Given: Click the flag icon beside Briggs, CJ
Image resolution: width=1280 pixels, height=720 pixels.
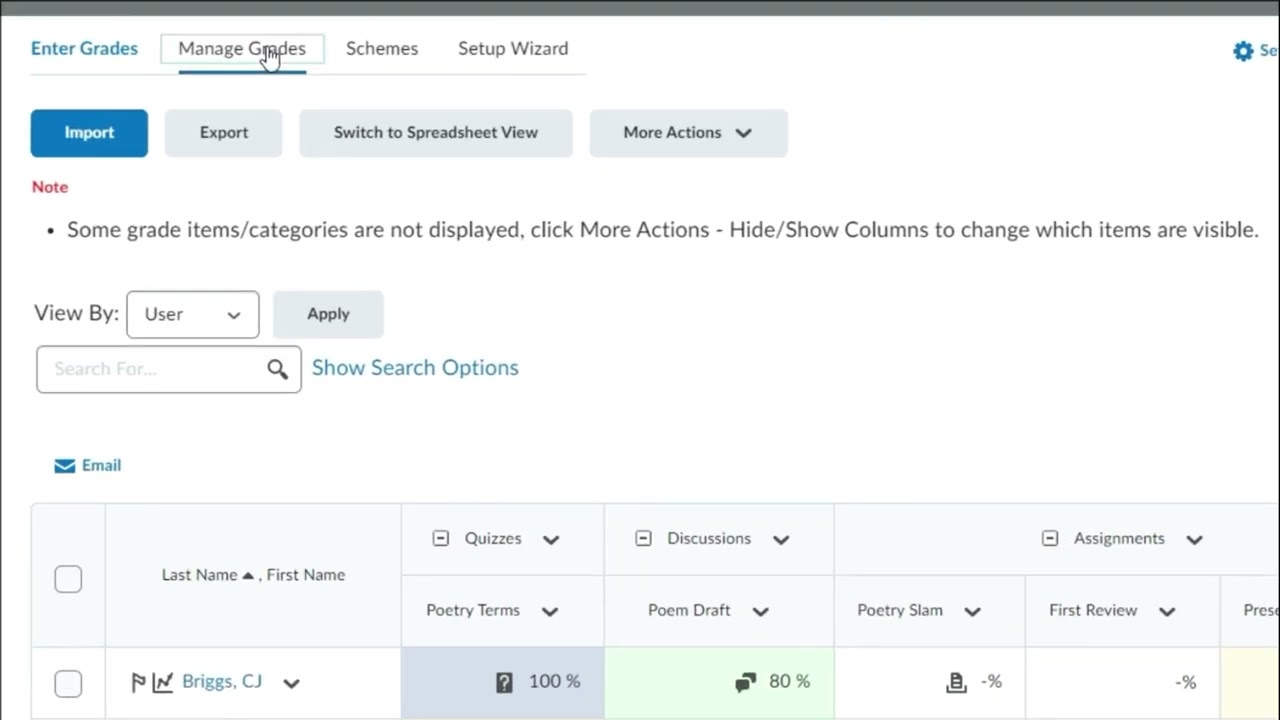Looking at the screenshot, I should coord(139,683).
